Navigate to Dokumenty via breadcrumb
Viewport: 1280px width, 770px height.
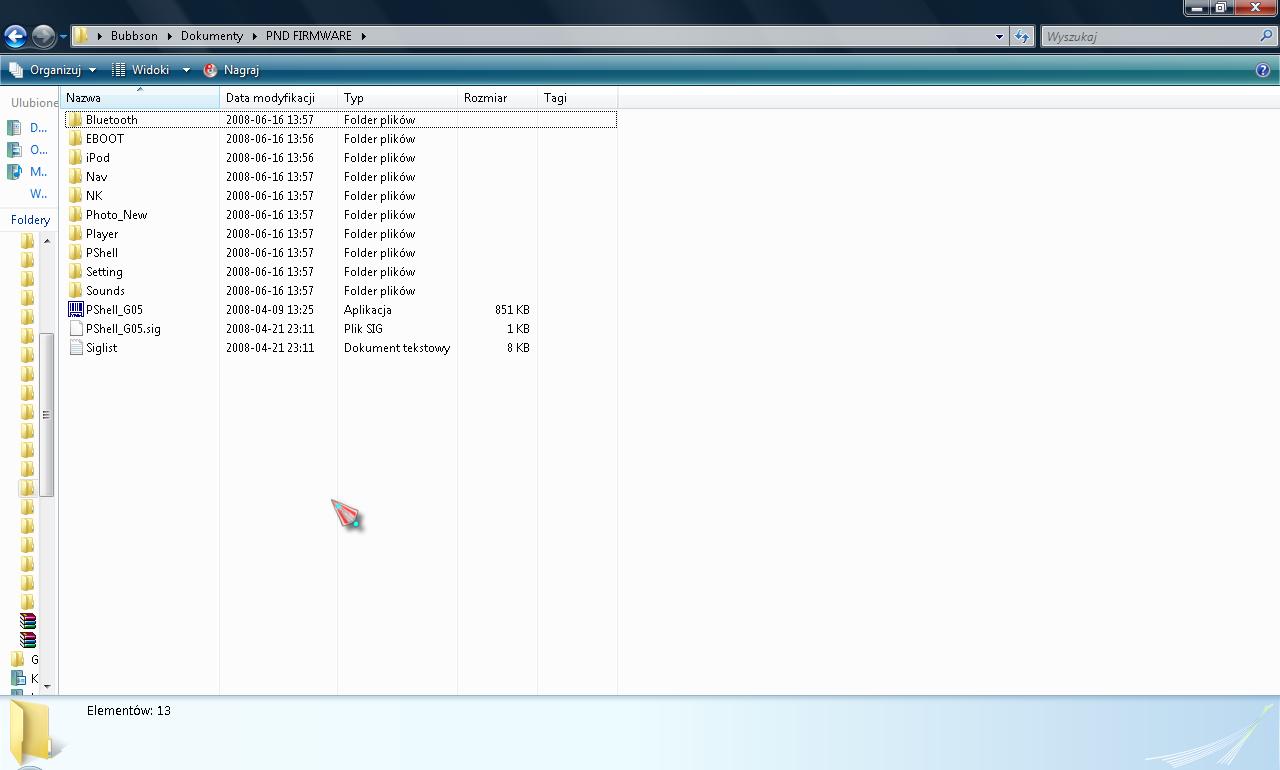point(211,35)
